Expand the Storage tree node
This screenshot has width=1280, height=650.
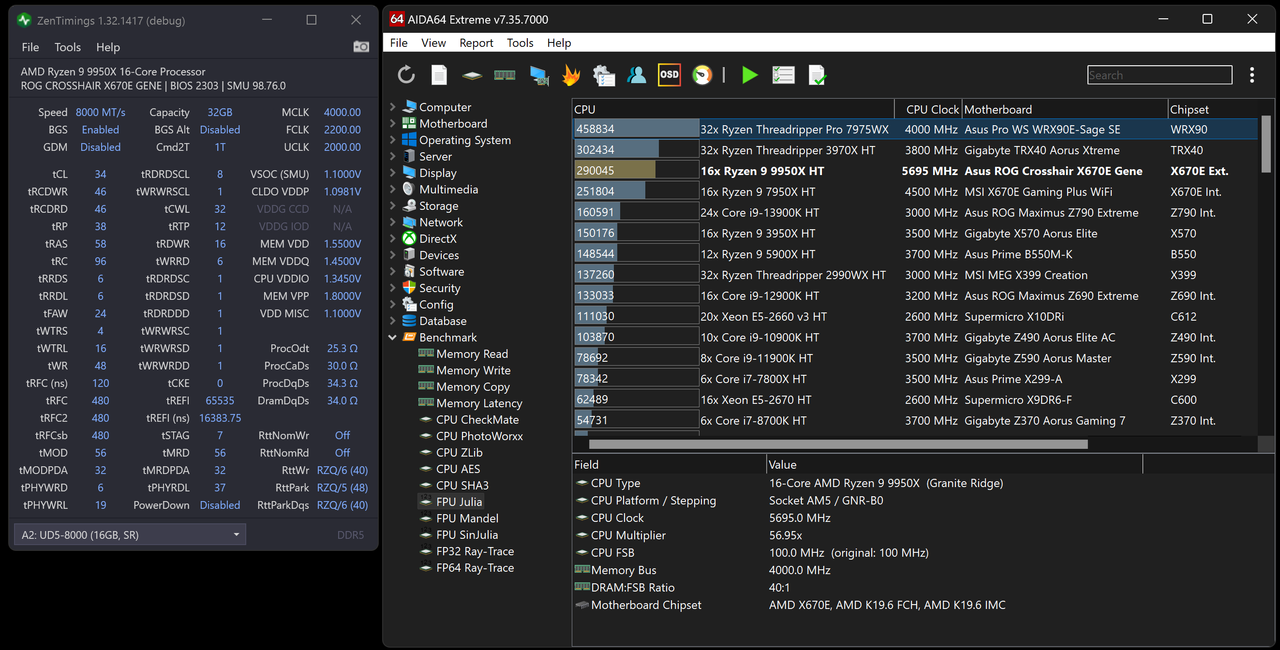tap(392, 206)
